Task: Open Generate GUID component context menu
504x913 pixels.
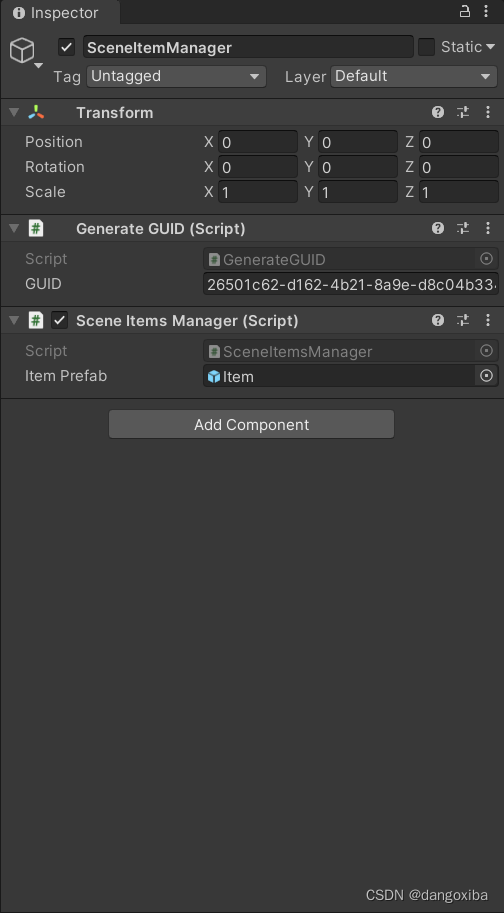Action: click(x=488, y=228)
